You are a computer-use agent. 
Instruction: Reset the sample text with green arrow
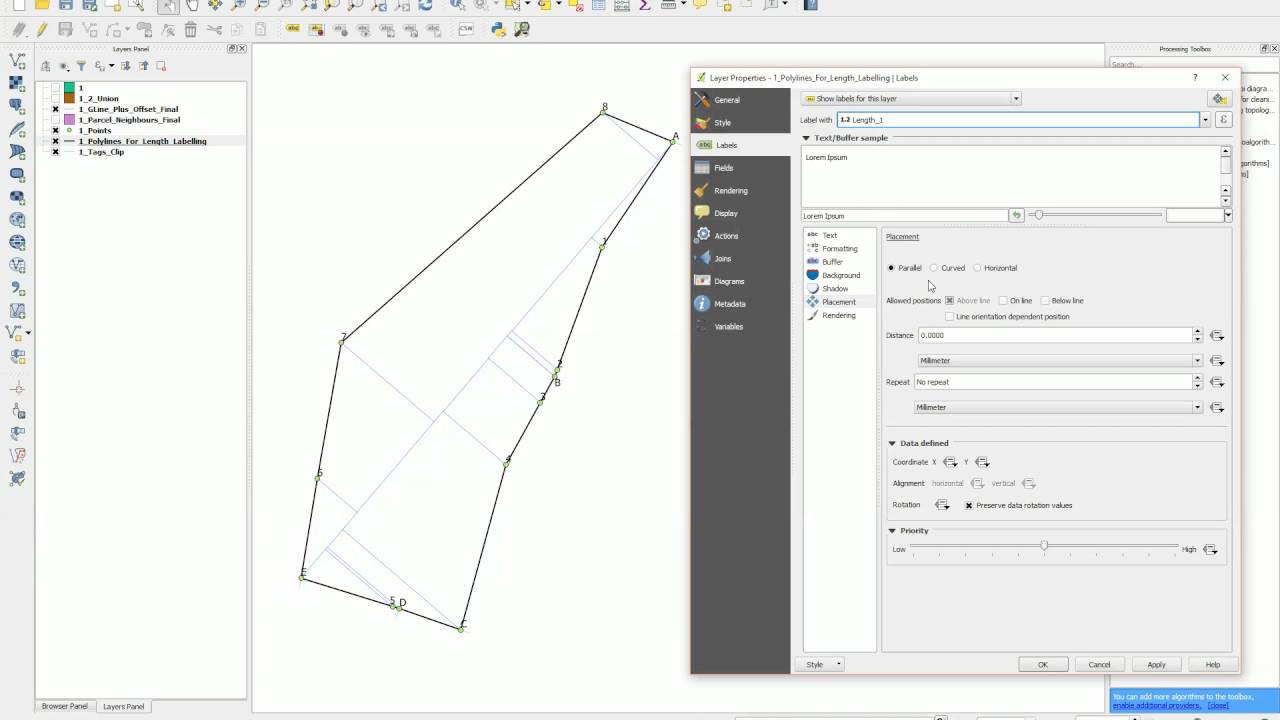(x=1016, y=215)
